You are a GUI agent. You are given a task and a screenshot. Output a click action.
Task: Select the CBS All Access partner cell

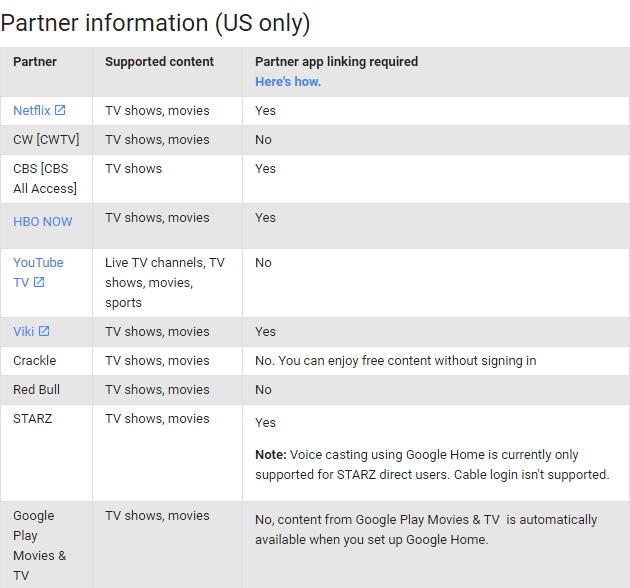coord(44,178)
